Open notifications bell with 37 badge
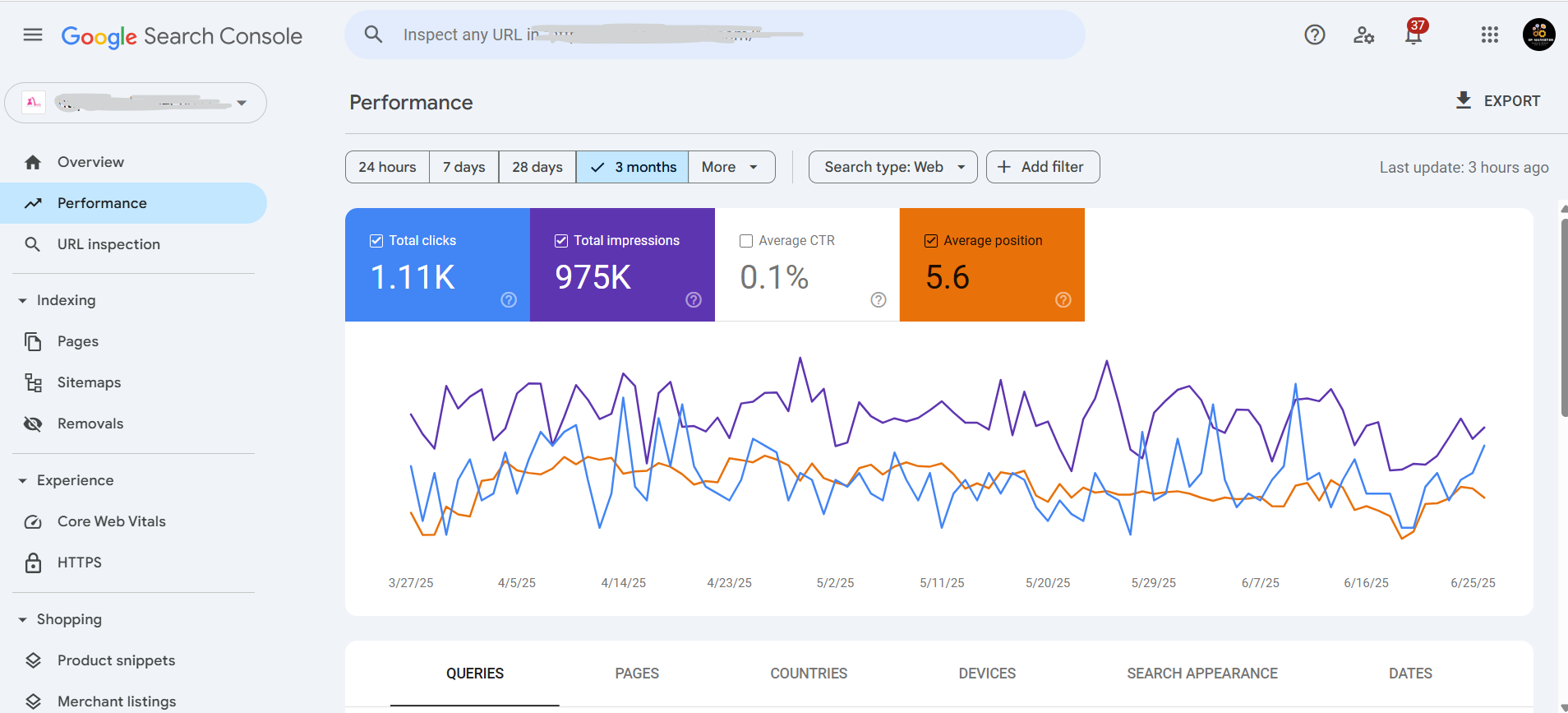Screen dimensions: 1568x713 click(x=1414, y=33)
